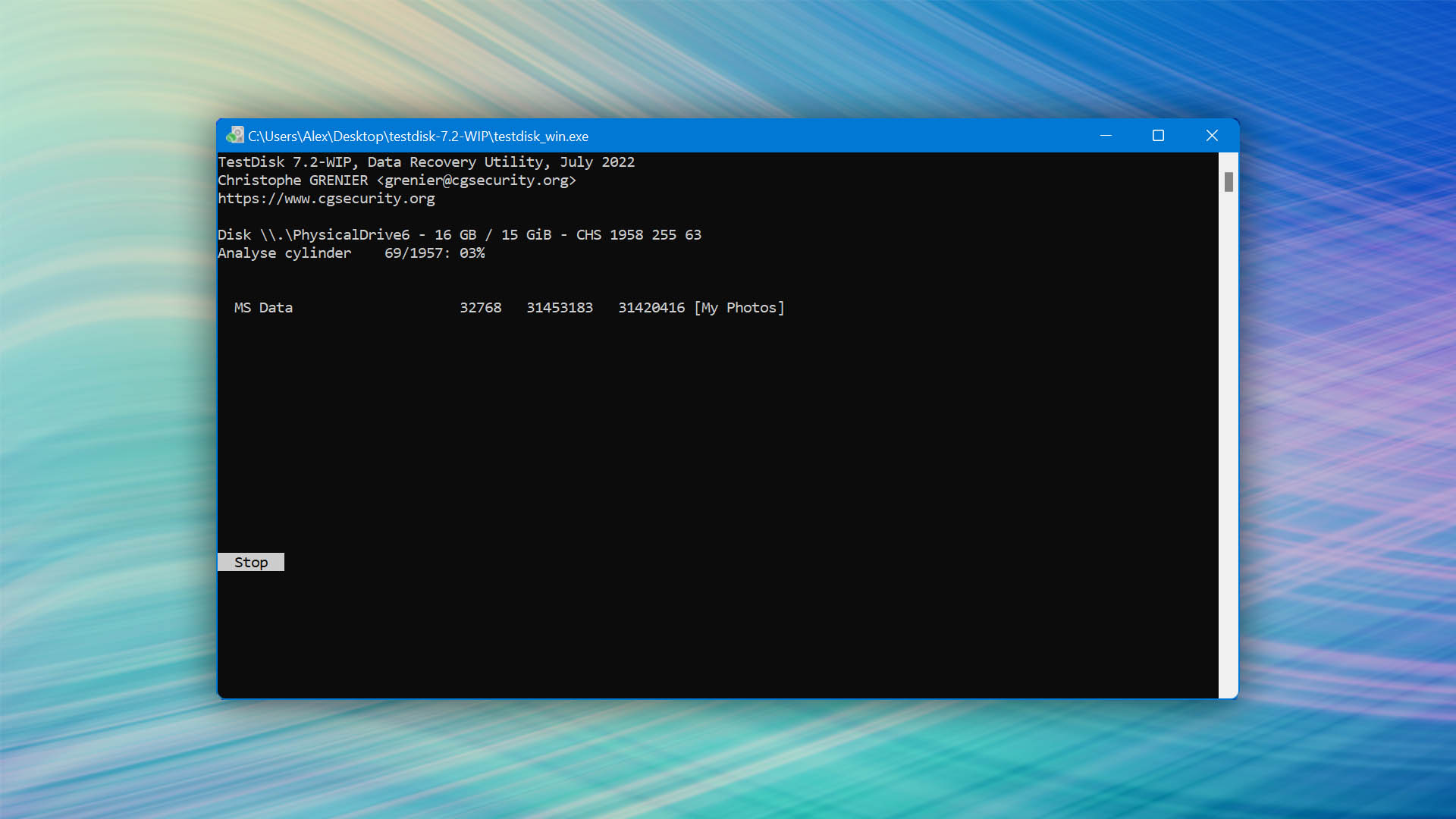
Task: Click the TestDisk 7.2-WIP version header line
Action: (426, 162)
